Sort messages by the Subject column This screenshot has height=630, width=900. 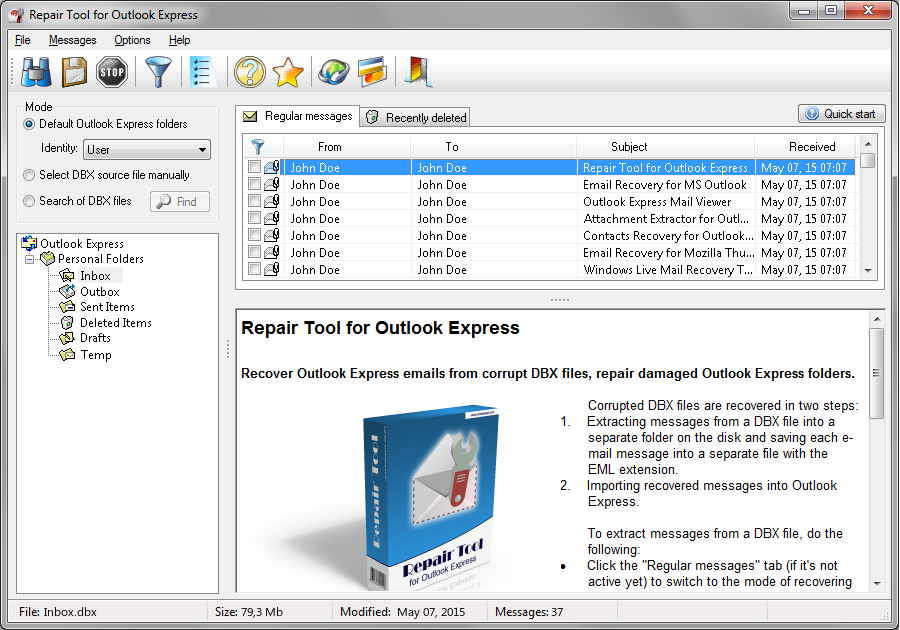pos(666,147)
